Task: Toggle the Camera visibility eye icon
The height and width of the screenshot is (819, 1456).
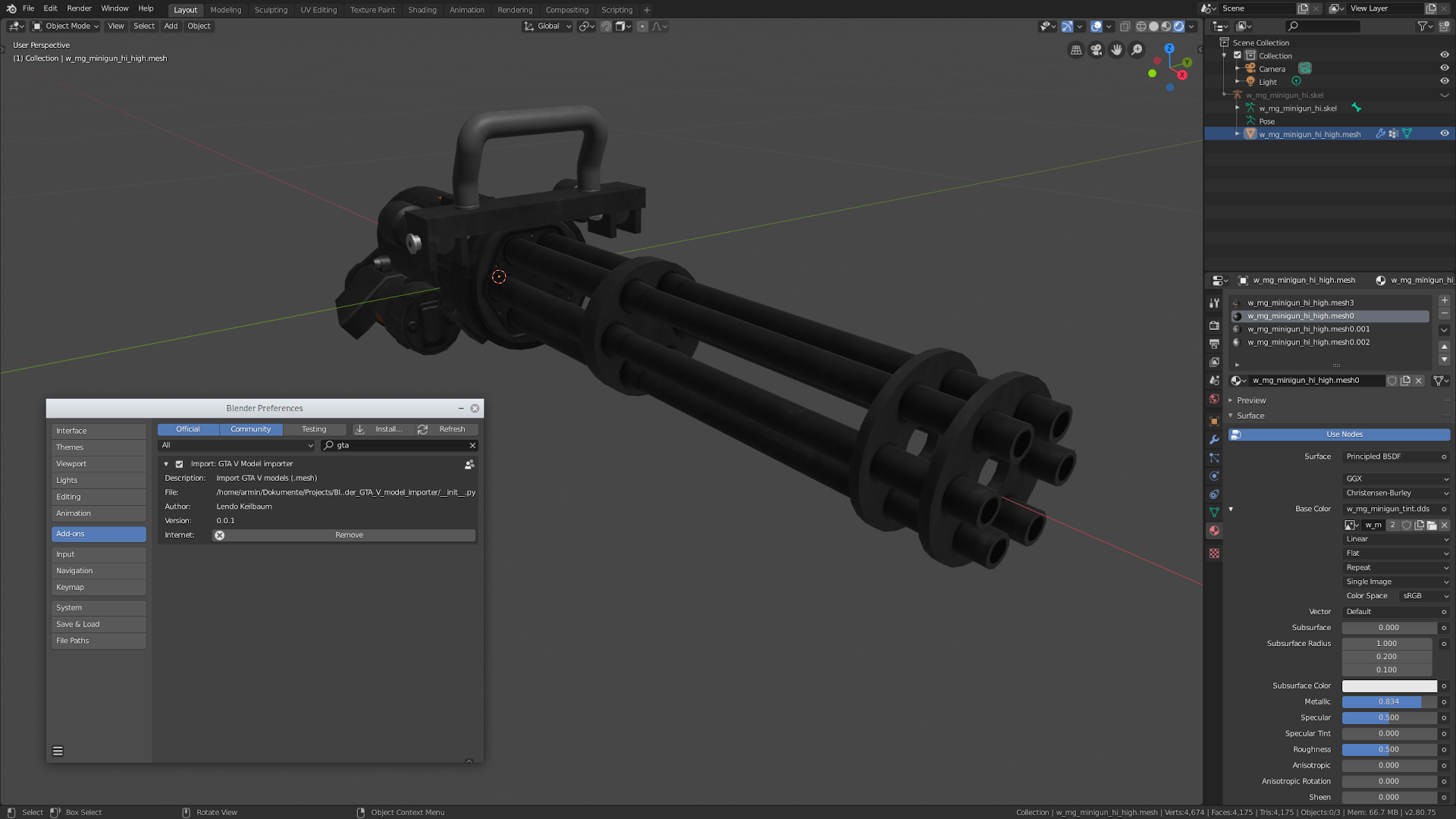Action: [x=1444, y=68]
